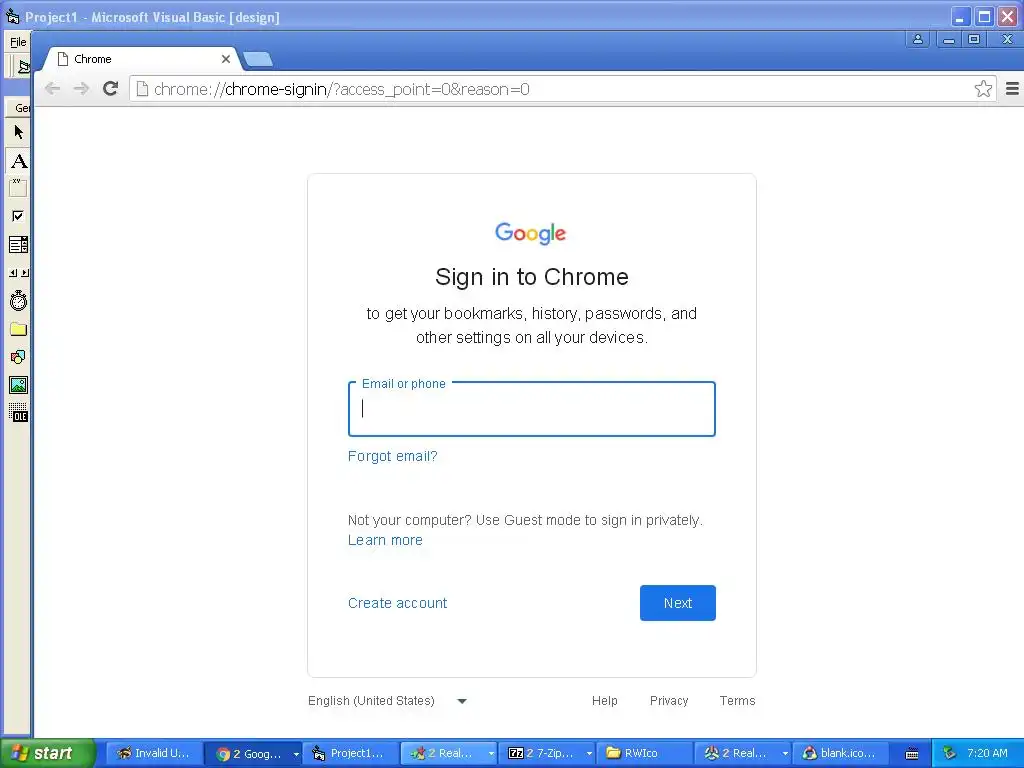The width and height of the screenshot is (1024, 768).
Task: Click the Chrome back arrow
Action: [52, 89]
